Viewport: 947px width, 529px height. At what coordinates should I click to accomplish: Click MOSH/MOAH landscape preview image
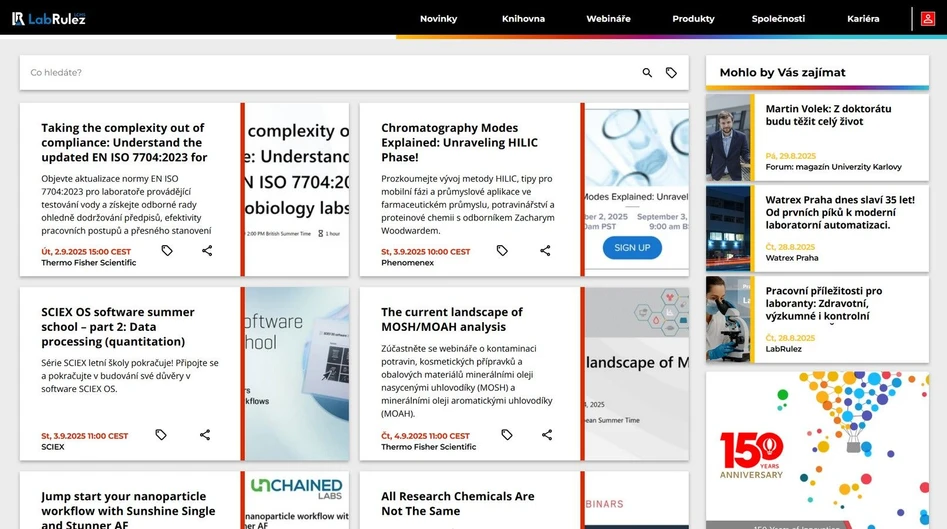point(637,373)
